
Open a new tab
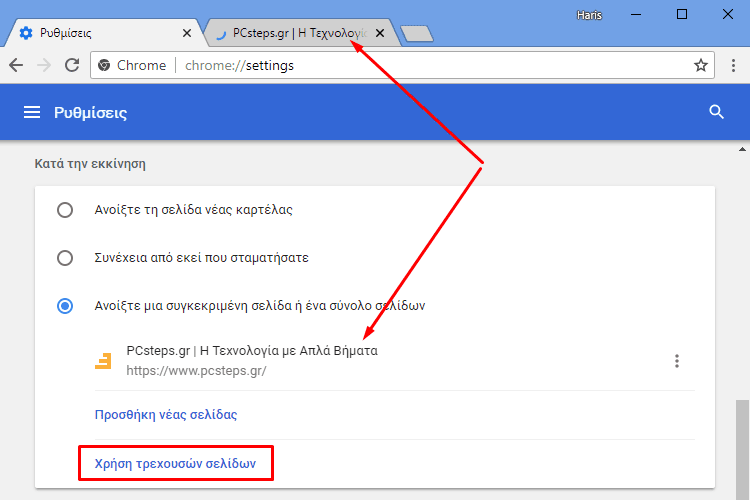[417, 33]
